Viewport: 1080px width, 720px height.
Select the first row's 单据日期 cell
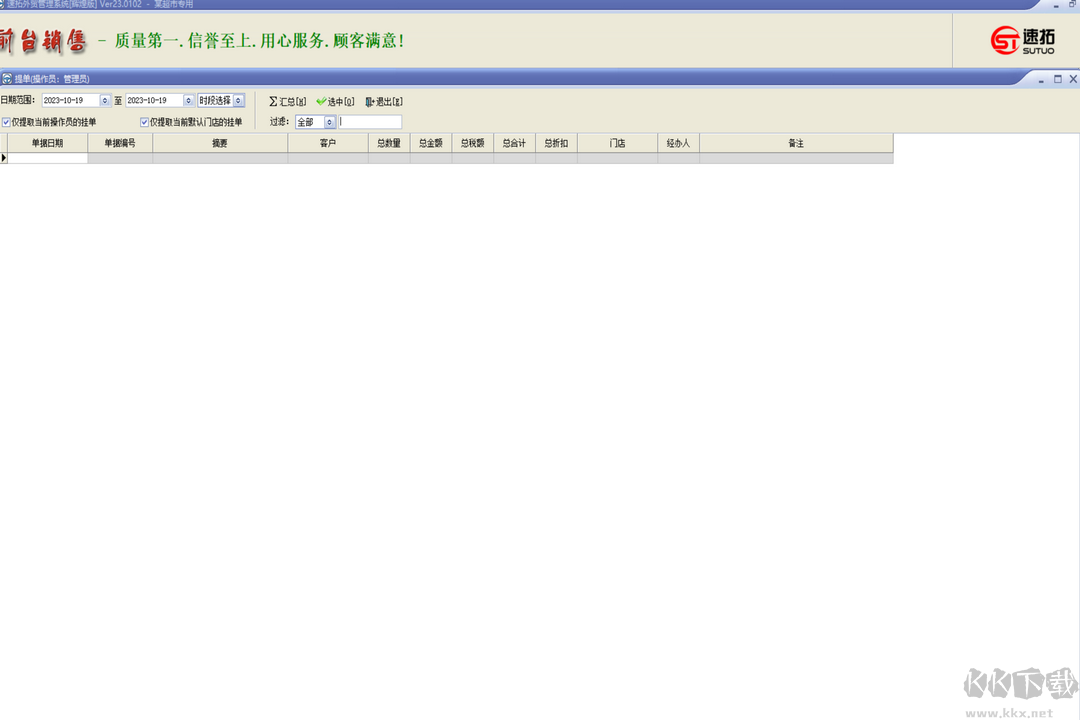click(x=48, y=158)
